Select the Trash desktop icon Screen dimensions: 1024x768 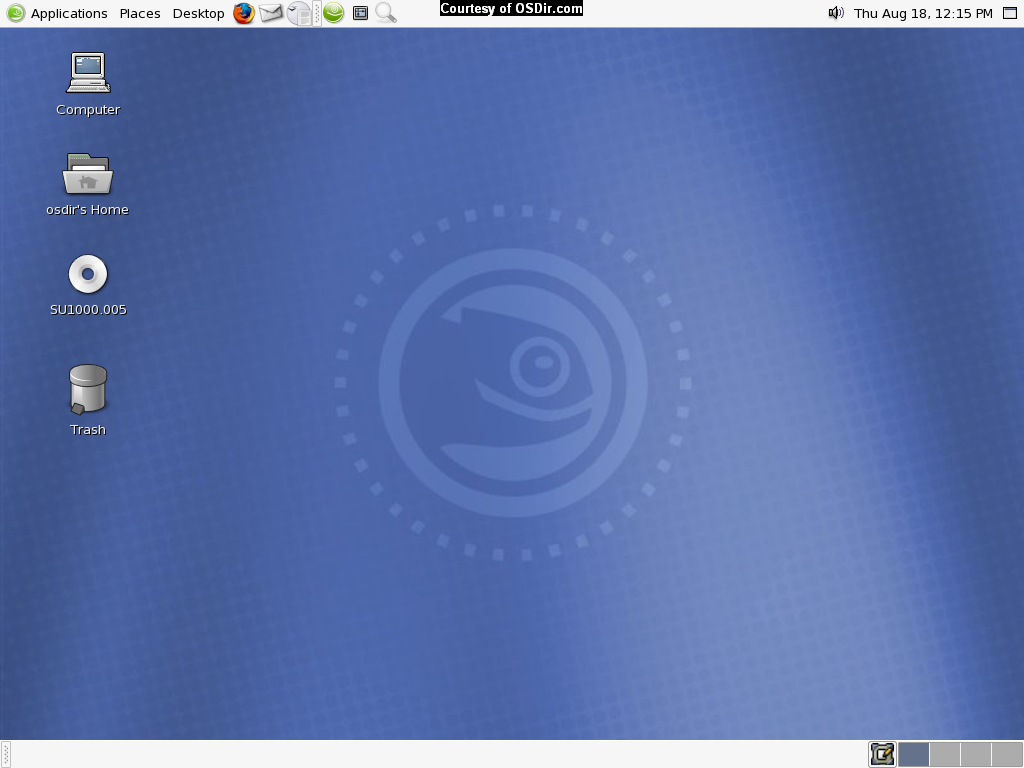click(88, 400)
